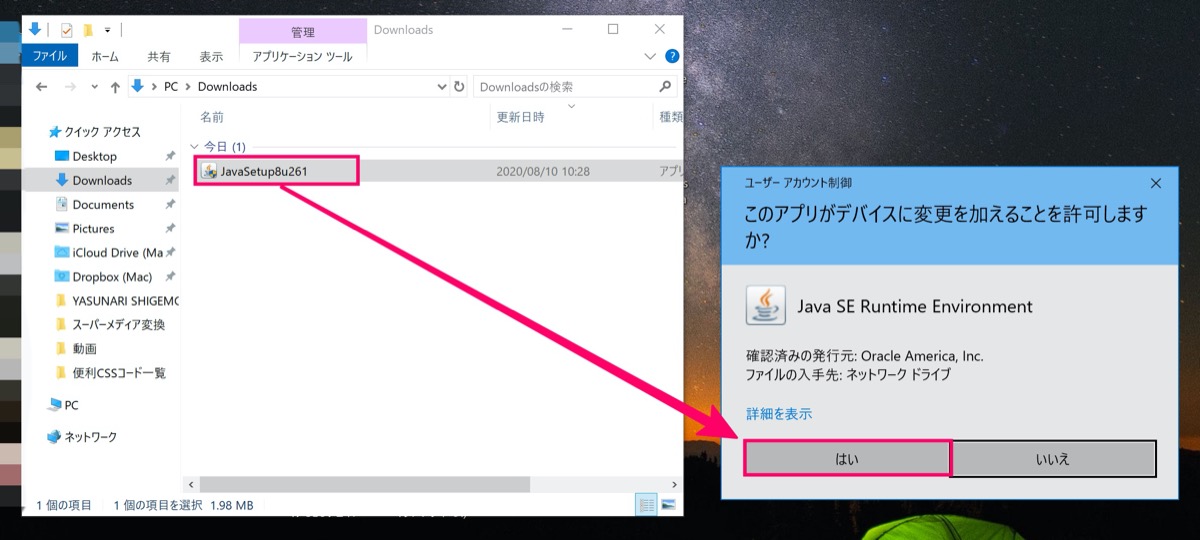1200x540 pixels.
Task: Select ネットワーク in the navigation pane
Action: [90, 437]
